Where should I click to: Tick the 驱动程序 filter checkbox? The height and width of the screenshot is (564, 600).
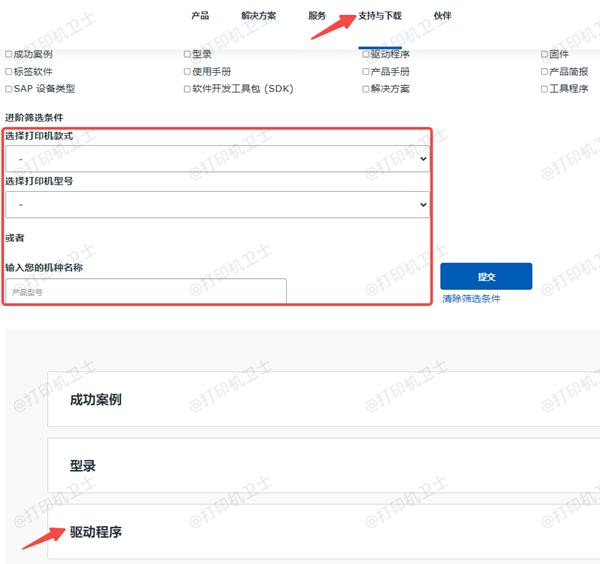pos(366,55)
